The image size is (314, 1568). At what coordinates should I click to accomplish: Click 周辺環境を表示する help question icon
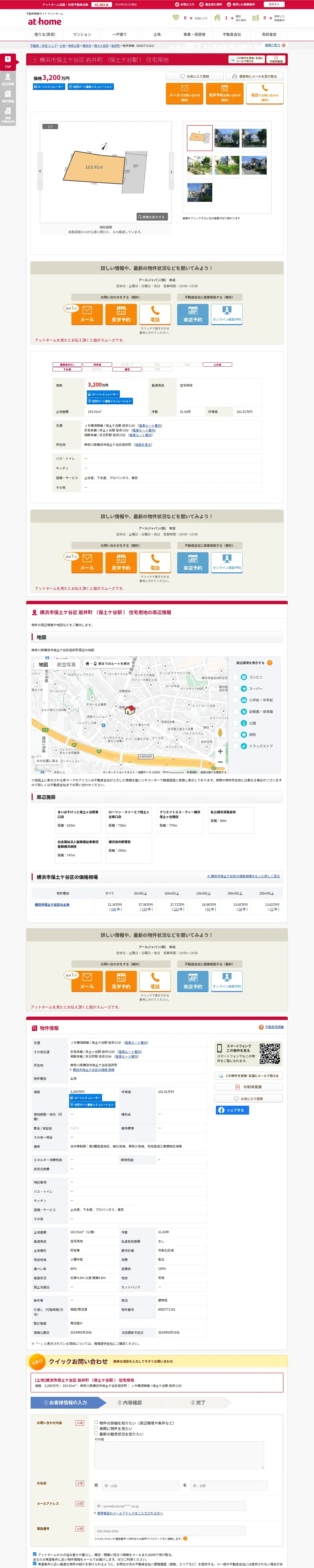pyautogui.click(x=270, y=663)
